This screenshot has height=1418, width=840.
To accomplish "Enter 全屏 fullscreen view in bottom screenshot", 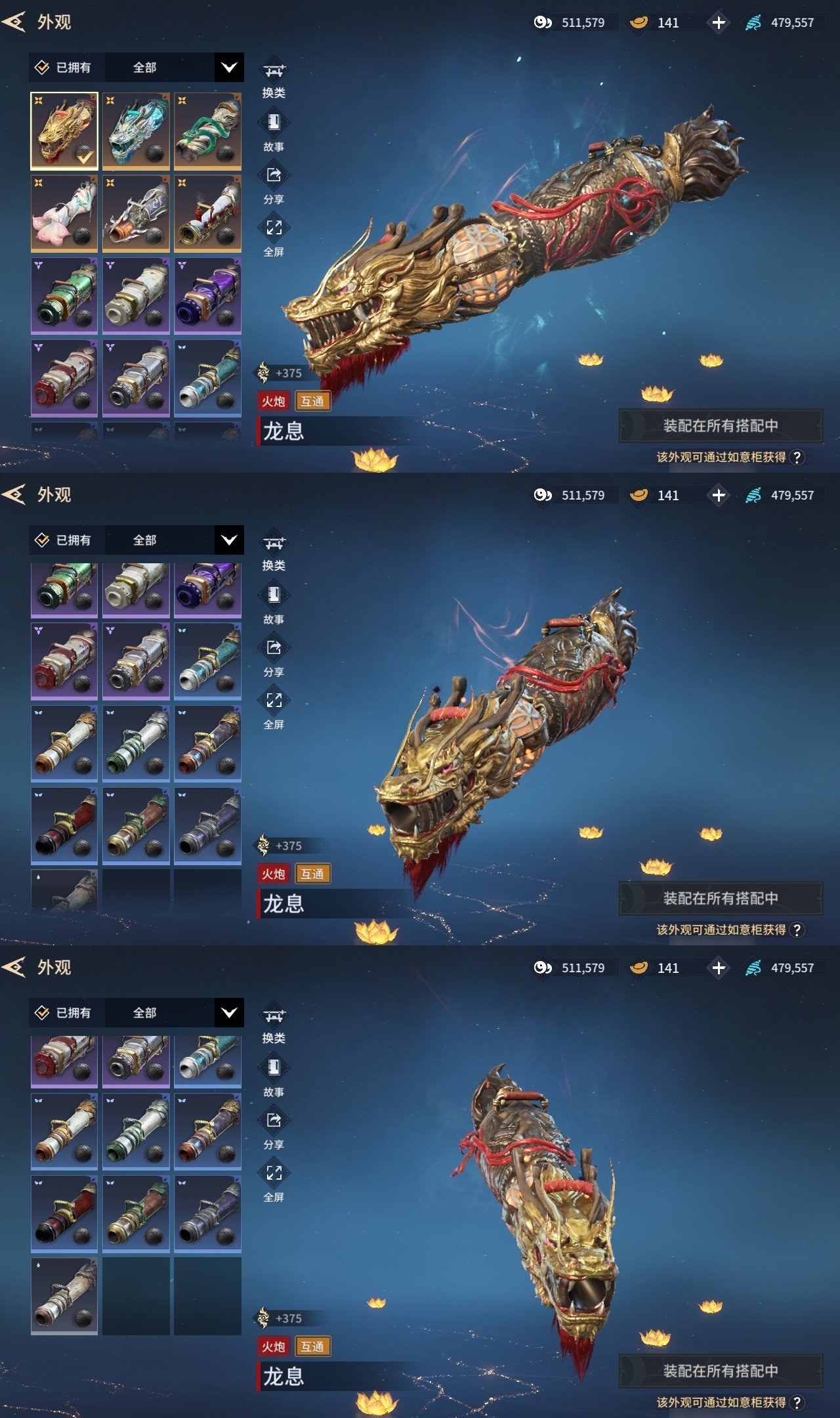I will pyautogui.click(x=274, y=1182).
